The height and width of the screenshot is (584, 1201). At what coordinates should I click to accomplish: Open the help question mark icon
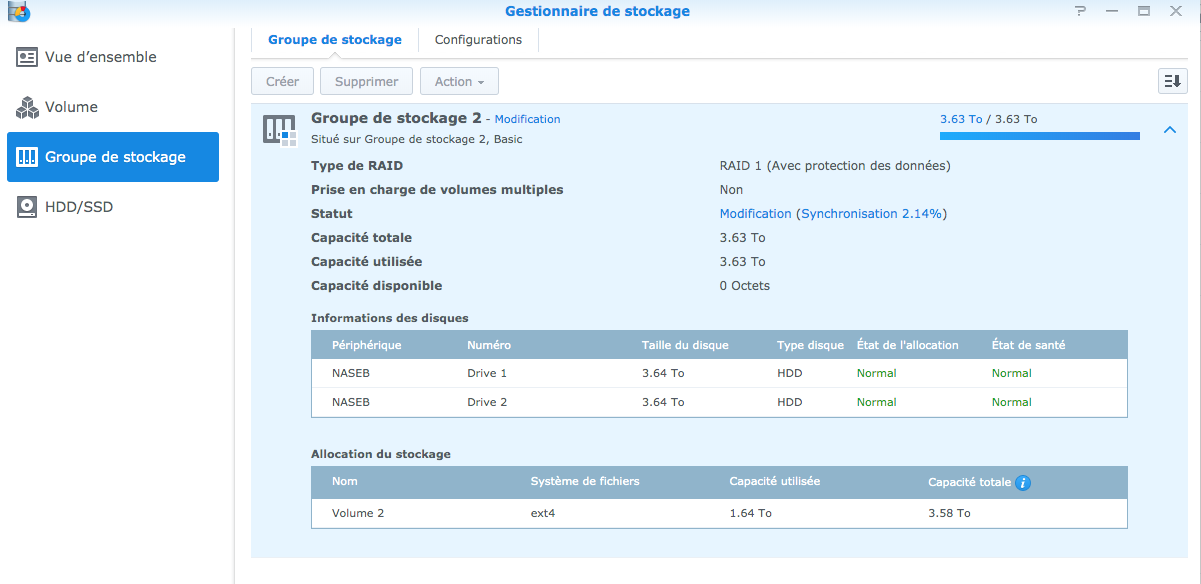(x=1080, y=11)
